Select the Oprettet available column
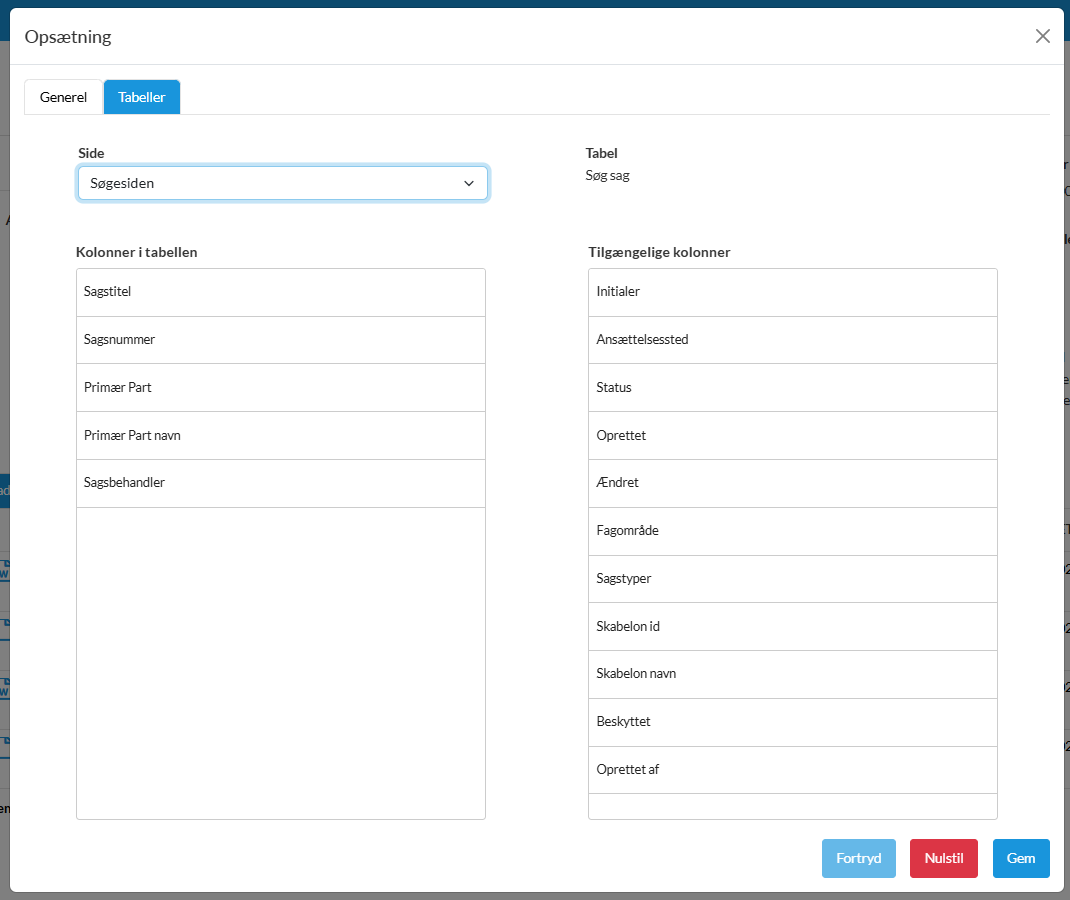1070x900 pixels. pos(792,436)
